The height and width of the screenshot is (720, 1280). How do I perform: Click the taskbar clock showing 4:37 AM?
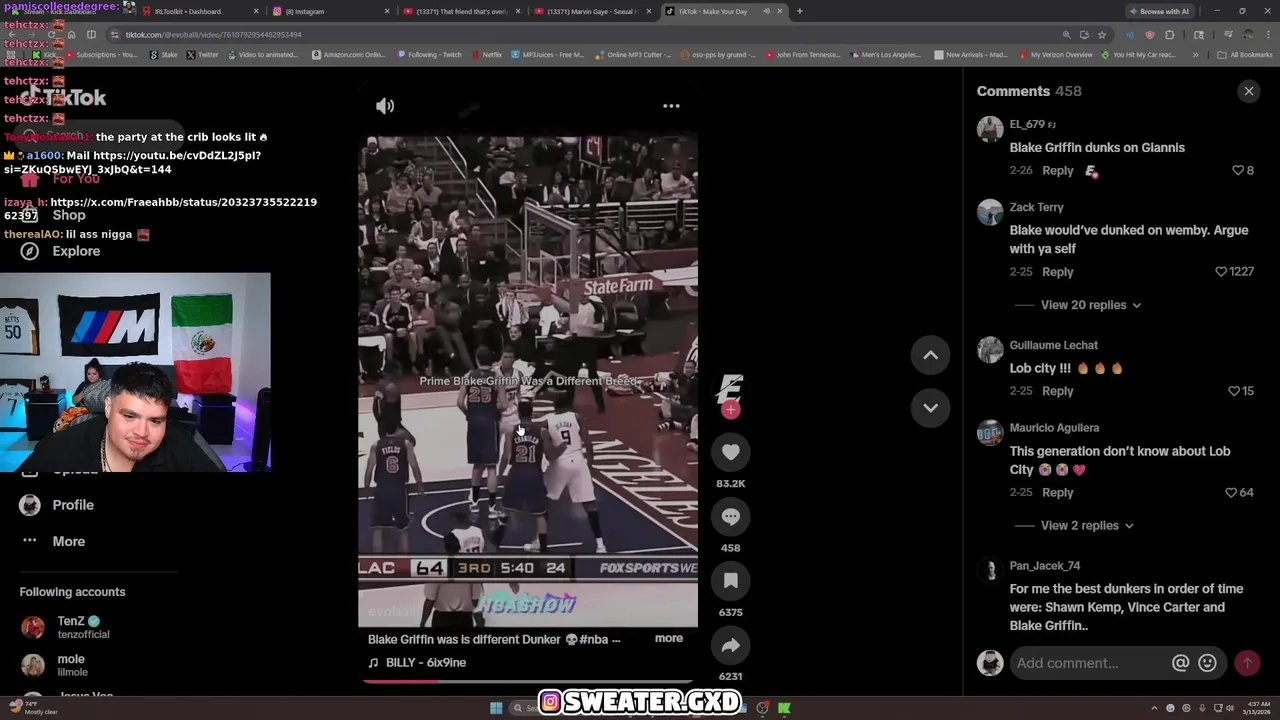1258,708
